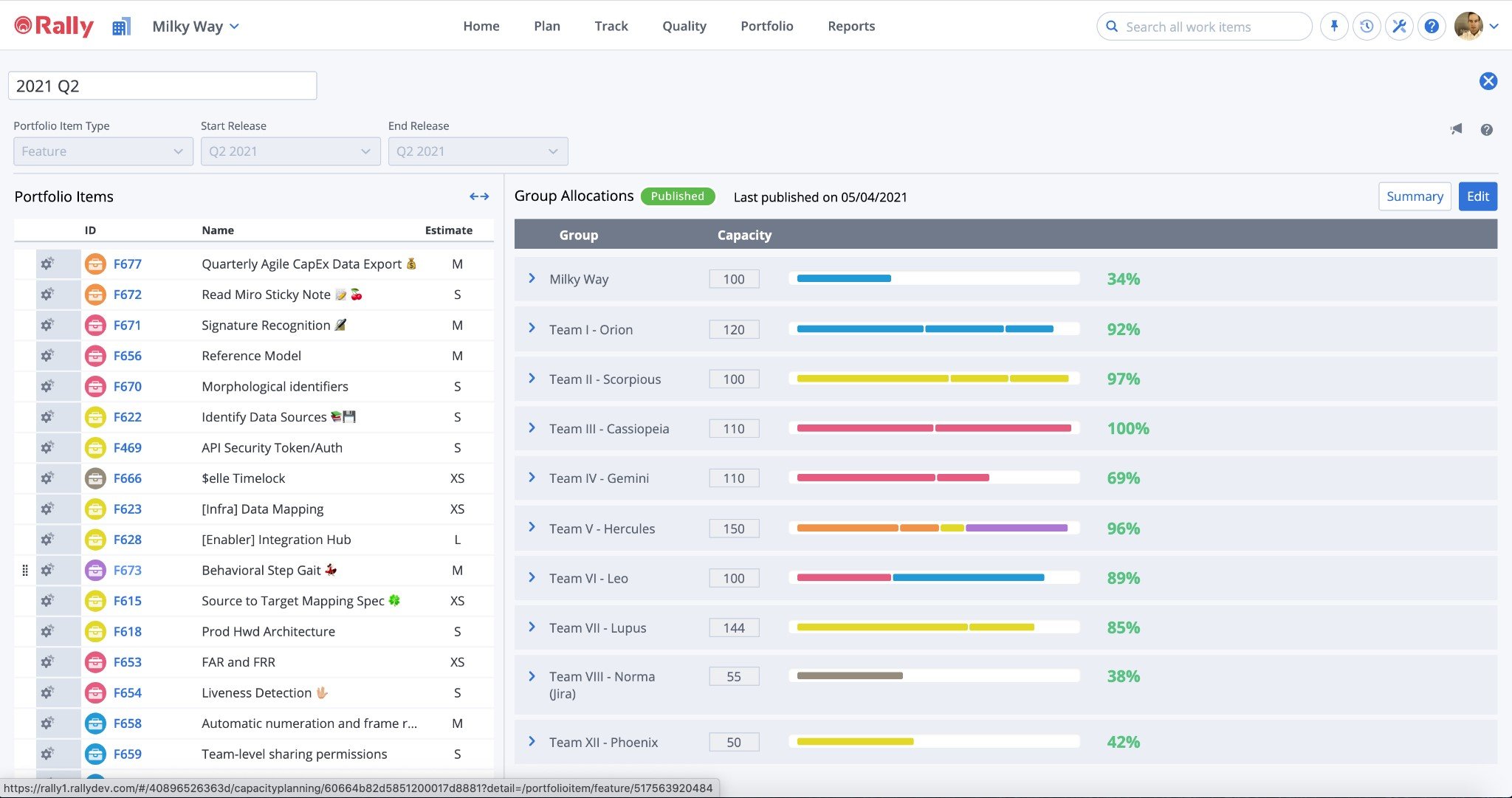Expand Team VIII - Norma row

[x=532, y=676]
